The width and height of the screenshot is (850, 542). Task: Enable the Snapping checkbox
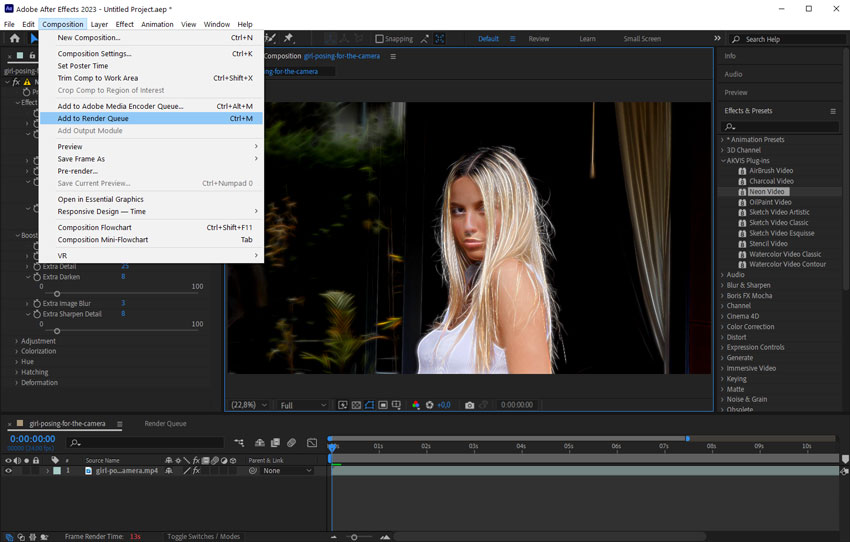coord(379,39)
